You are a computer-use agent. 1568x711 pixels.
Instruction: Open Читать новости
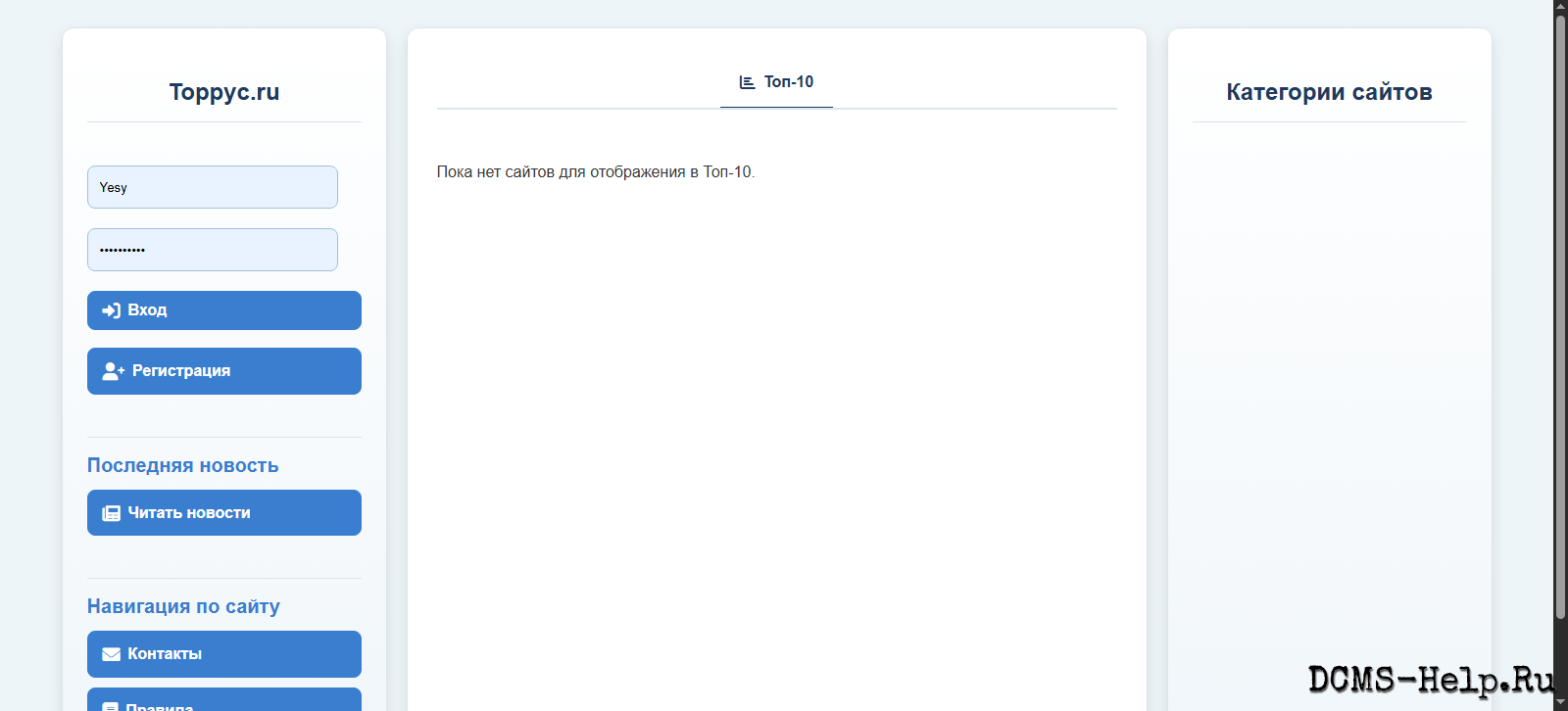(x=223, y=513)
